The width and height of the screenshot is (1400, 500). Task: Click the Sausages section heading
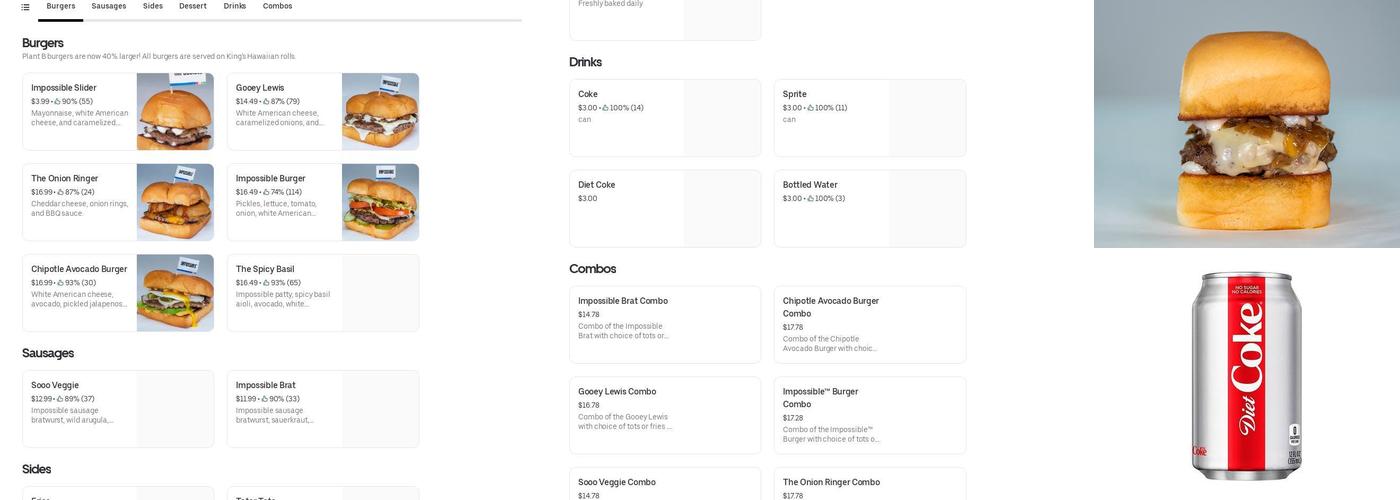[48, 353]
